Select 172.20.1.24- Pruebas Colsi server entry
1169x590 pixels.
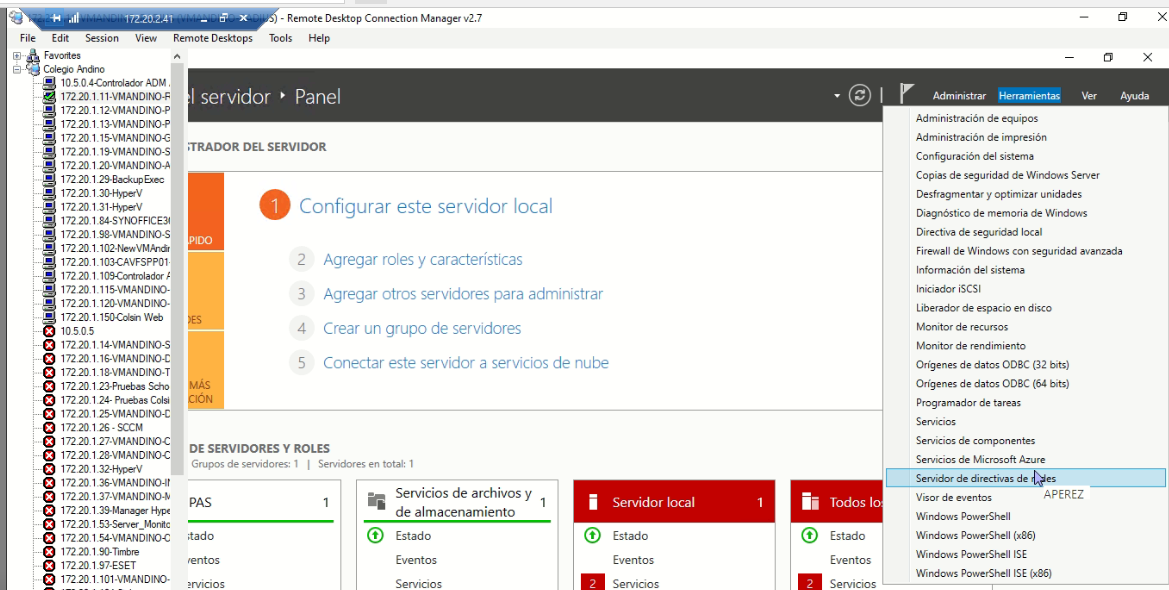click(116, 400)
